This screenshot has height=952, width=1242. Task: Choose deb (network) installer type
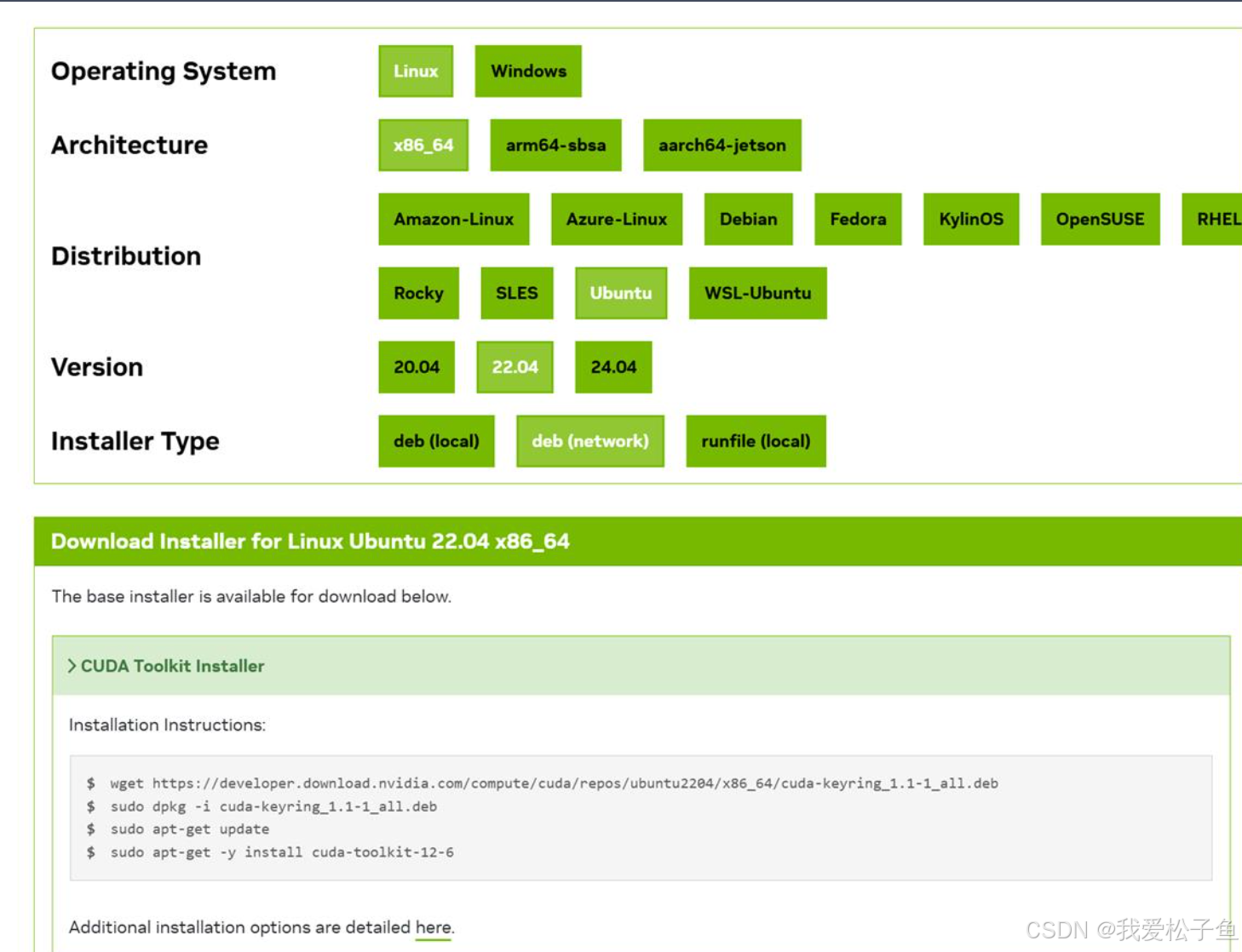click(x=590, y=442)
